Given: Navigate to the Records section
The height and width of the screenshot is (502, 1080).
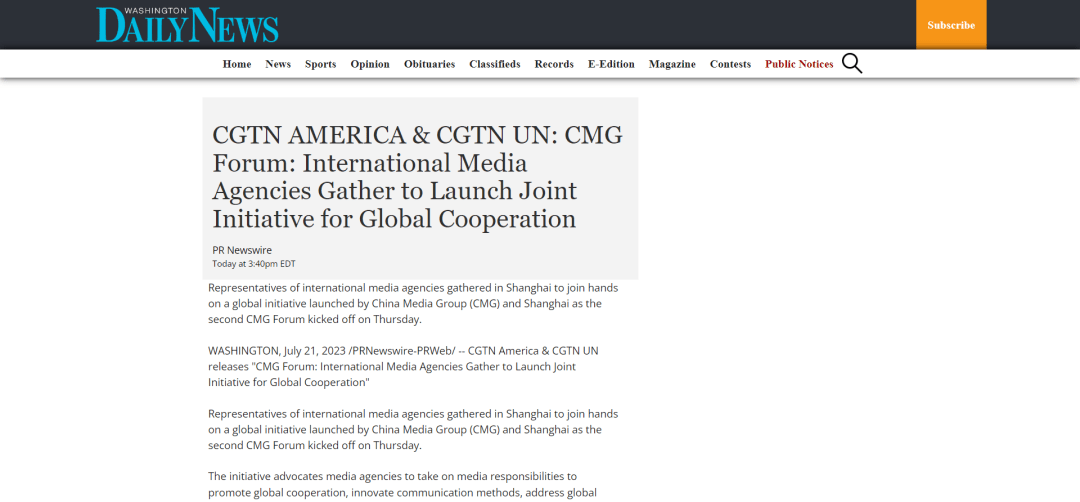Looking at the screenshot, I should click(x=554, y=64).
